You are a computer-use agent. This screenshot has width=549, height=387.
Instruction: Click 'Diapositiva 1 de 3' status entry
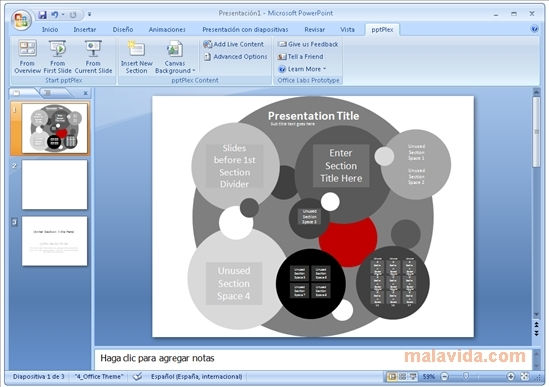(x=39, y=377)
